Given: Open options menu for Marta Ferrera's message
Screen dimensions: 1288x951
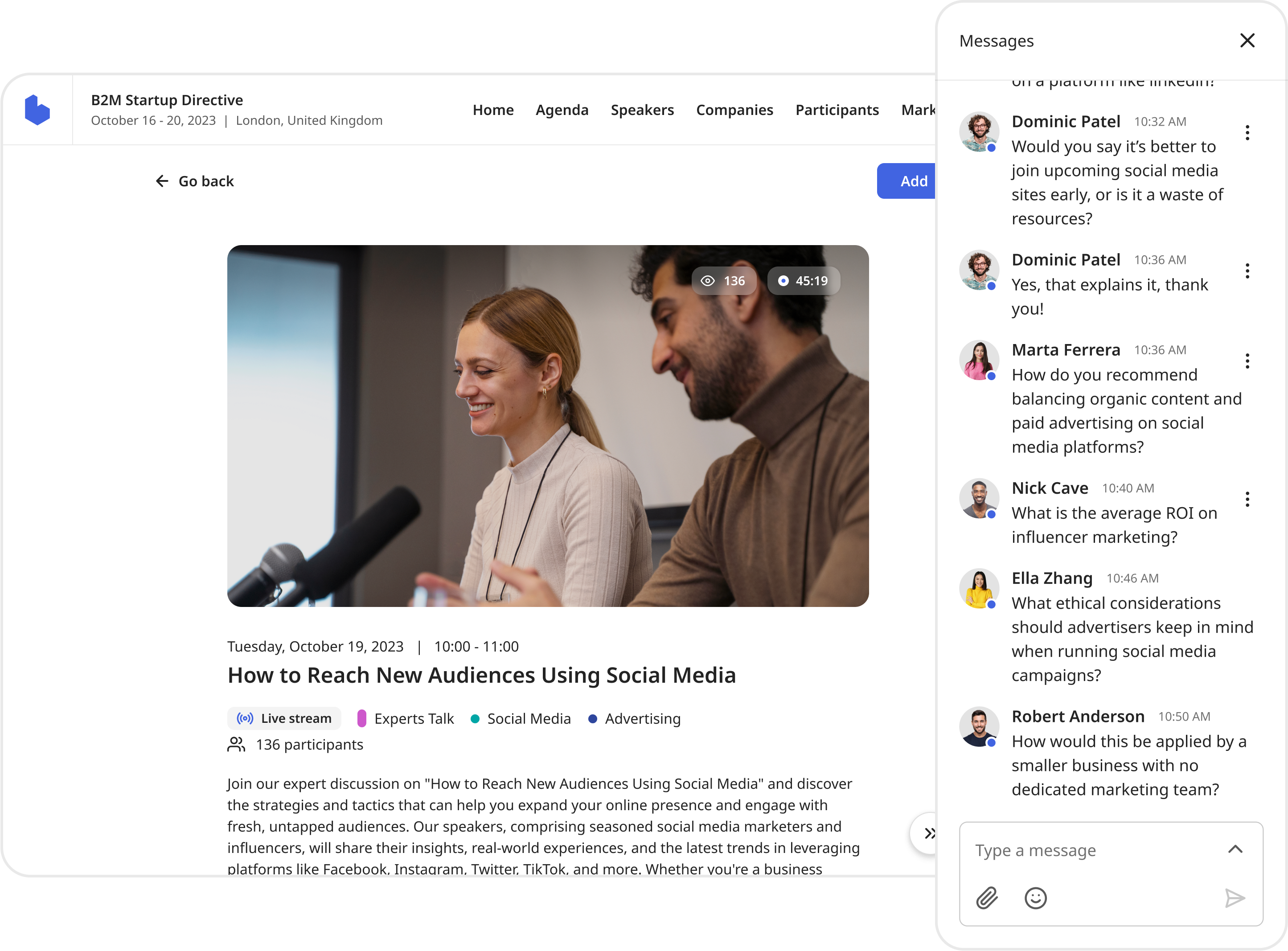Looking at the screenshot, I should [x=1247, y=361].
